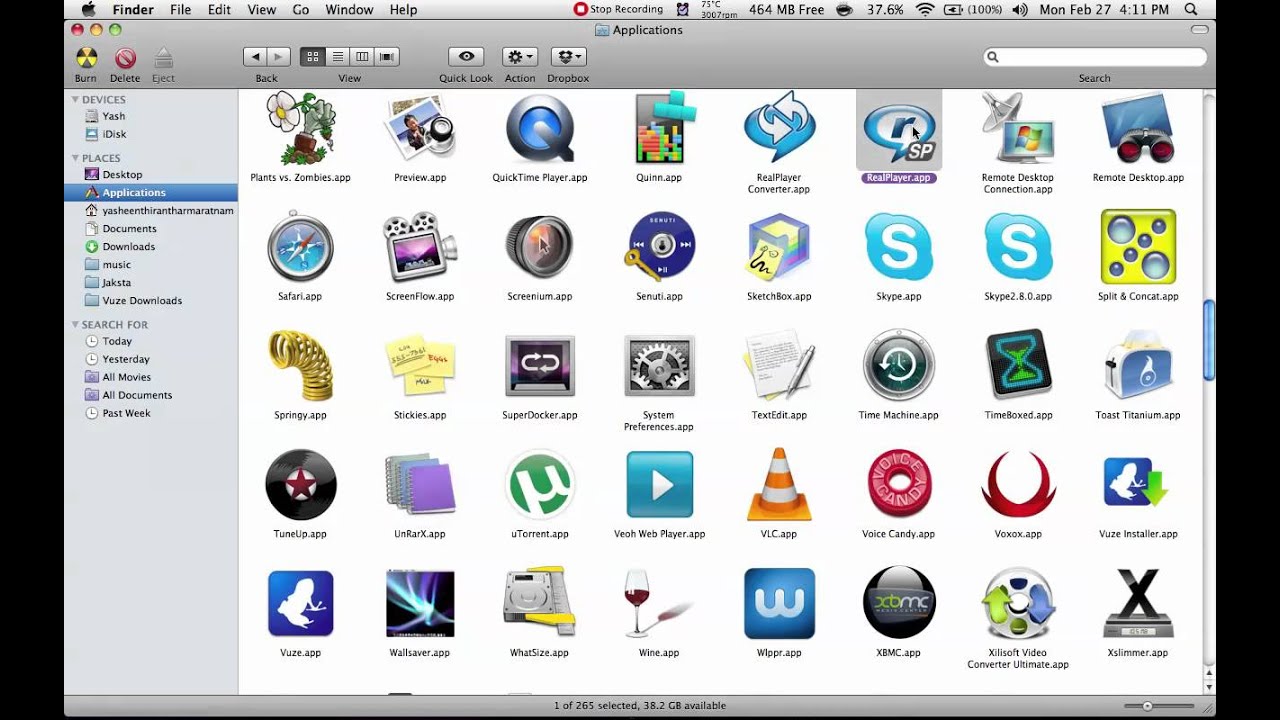Select the TuneUp.app record icon
The height and width of the screenshot is (720, 1280).
click(300, 484)
